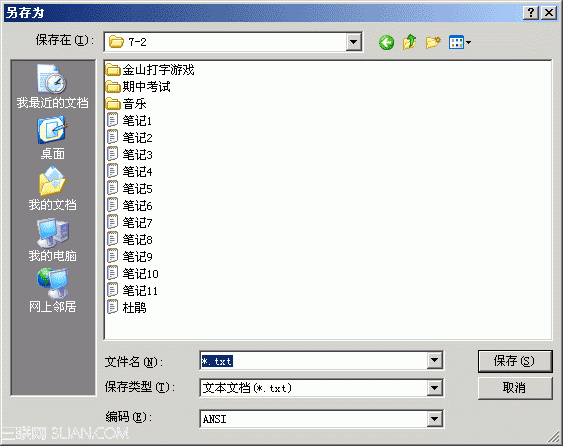Click the 保存(S) button
Image resolution: width=563 pixels, height=446 pixels.
tap(515, 361)
